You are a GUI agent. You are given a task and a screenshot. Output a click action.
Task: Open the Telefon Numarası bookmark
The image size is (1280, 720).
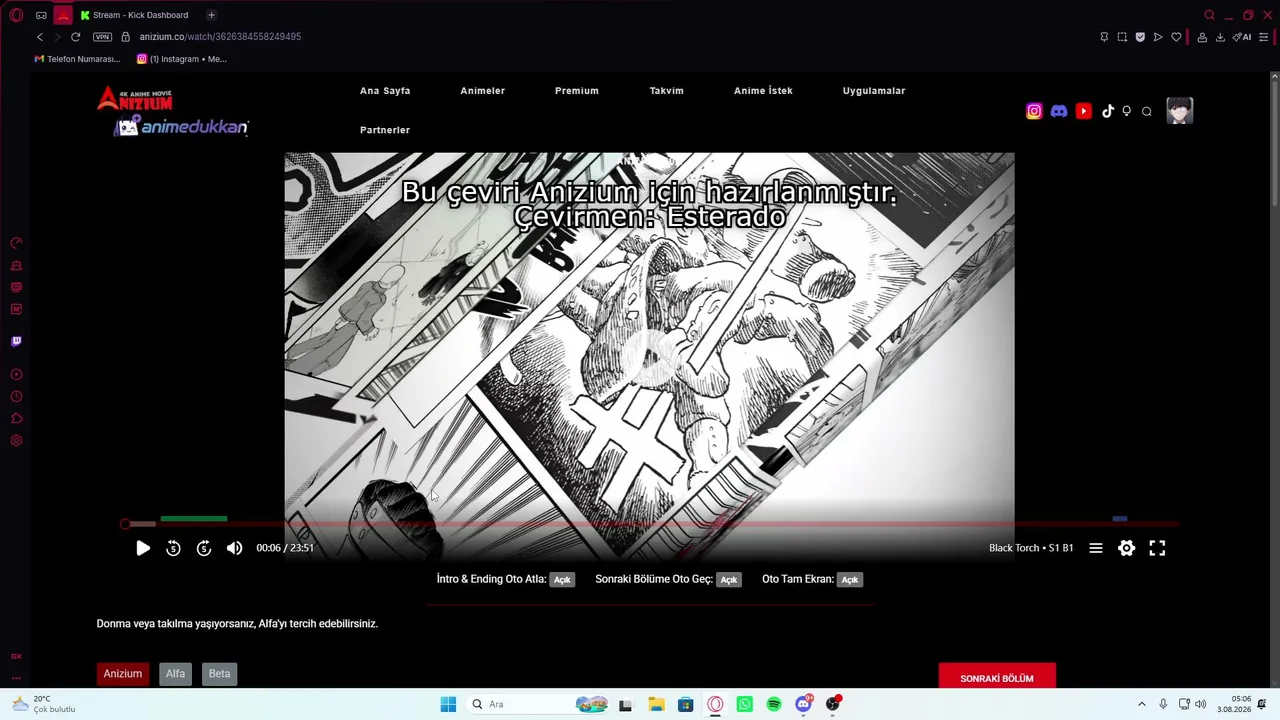point(77,59)
